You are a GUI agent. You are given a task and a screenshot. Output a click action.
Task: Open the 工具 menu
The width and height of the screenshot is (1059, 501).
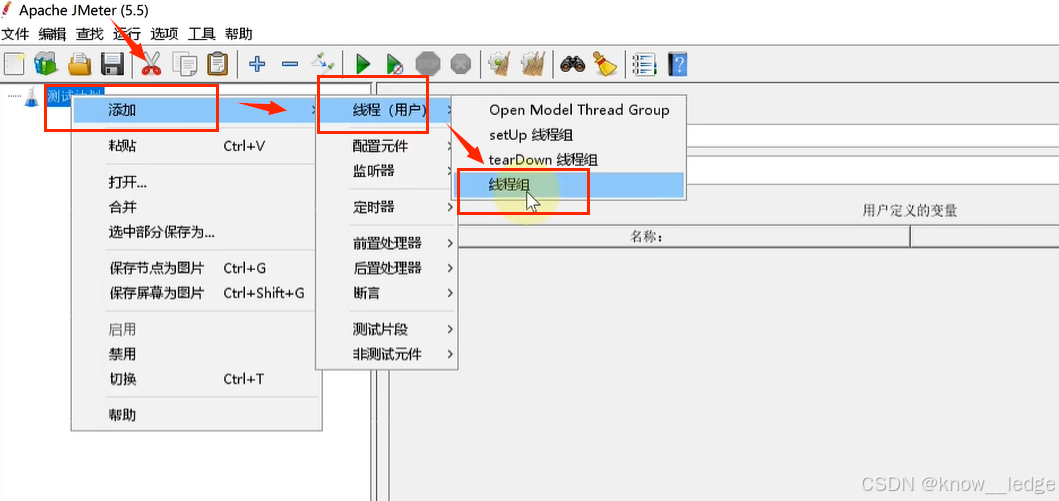[x=201, y=34]
